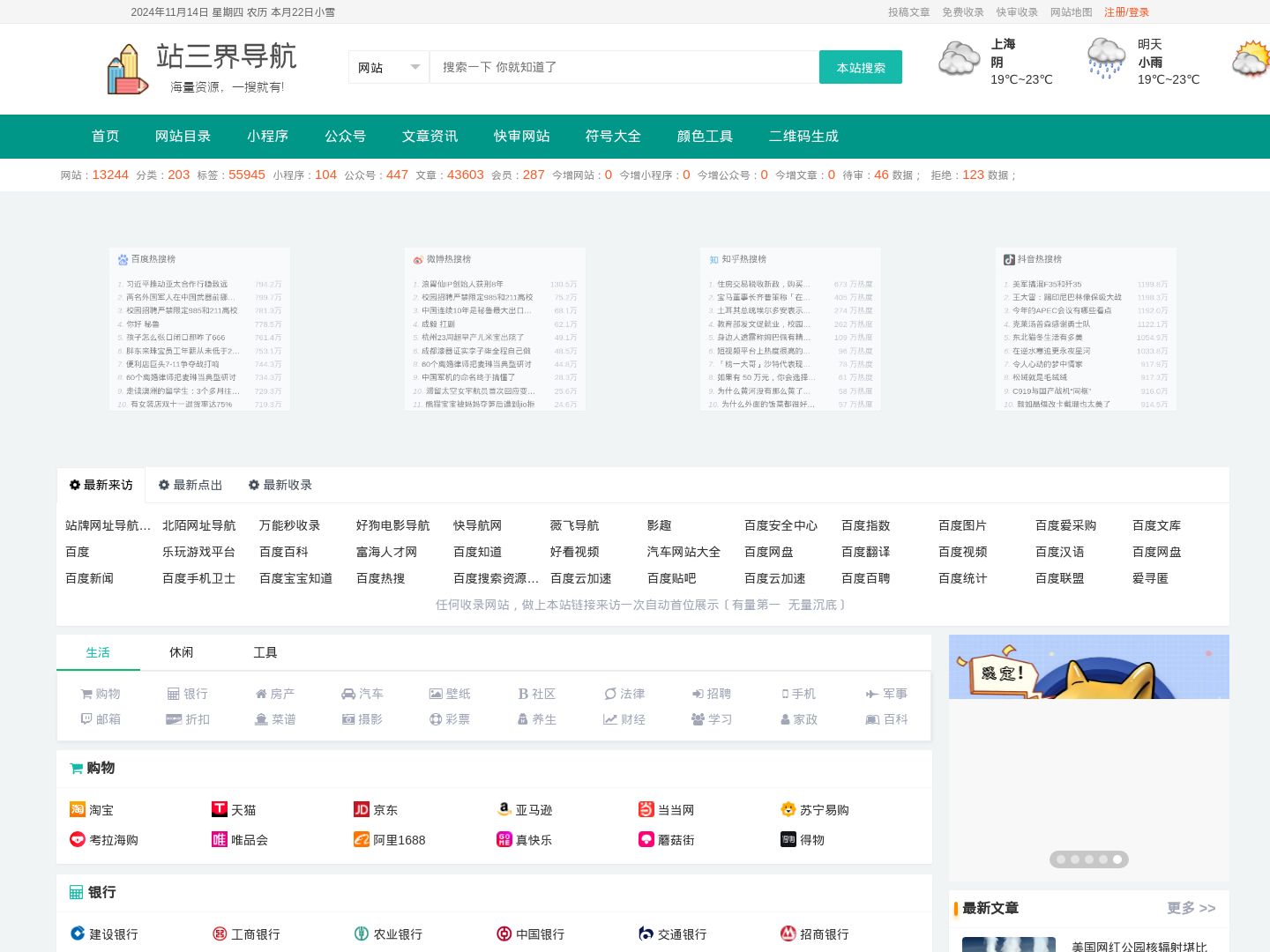Select the 汽车 car category
Screen dimensions: 1270x952
pos(362,694)
